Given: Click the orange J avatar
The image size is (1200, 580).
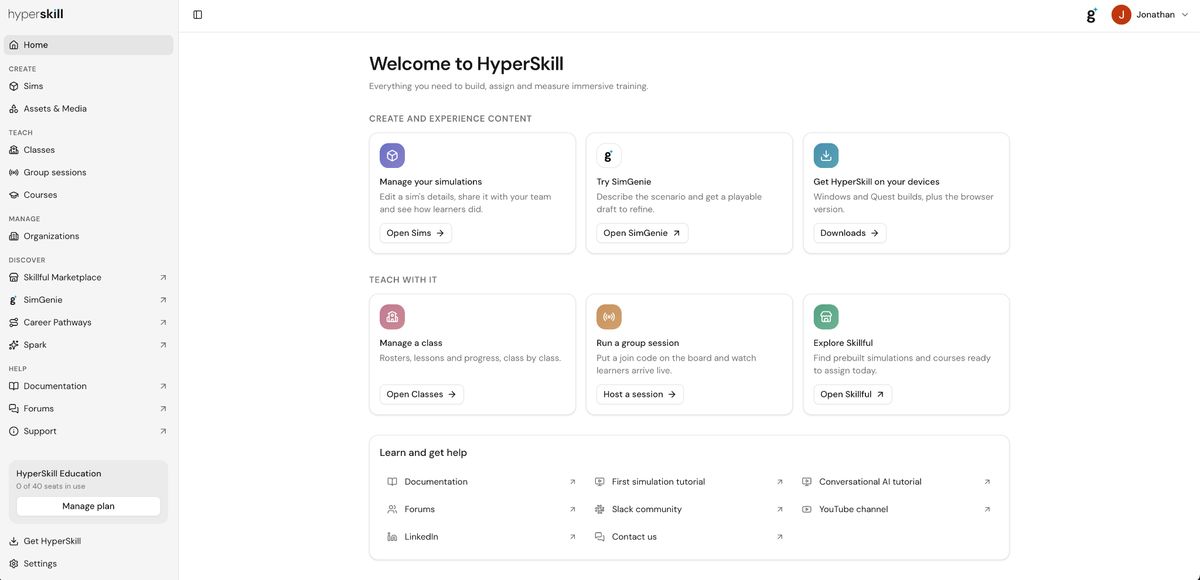Looking at the screenshot, I should point(1121,15).
